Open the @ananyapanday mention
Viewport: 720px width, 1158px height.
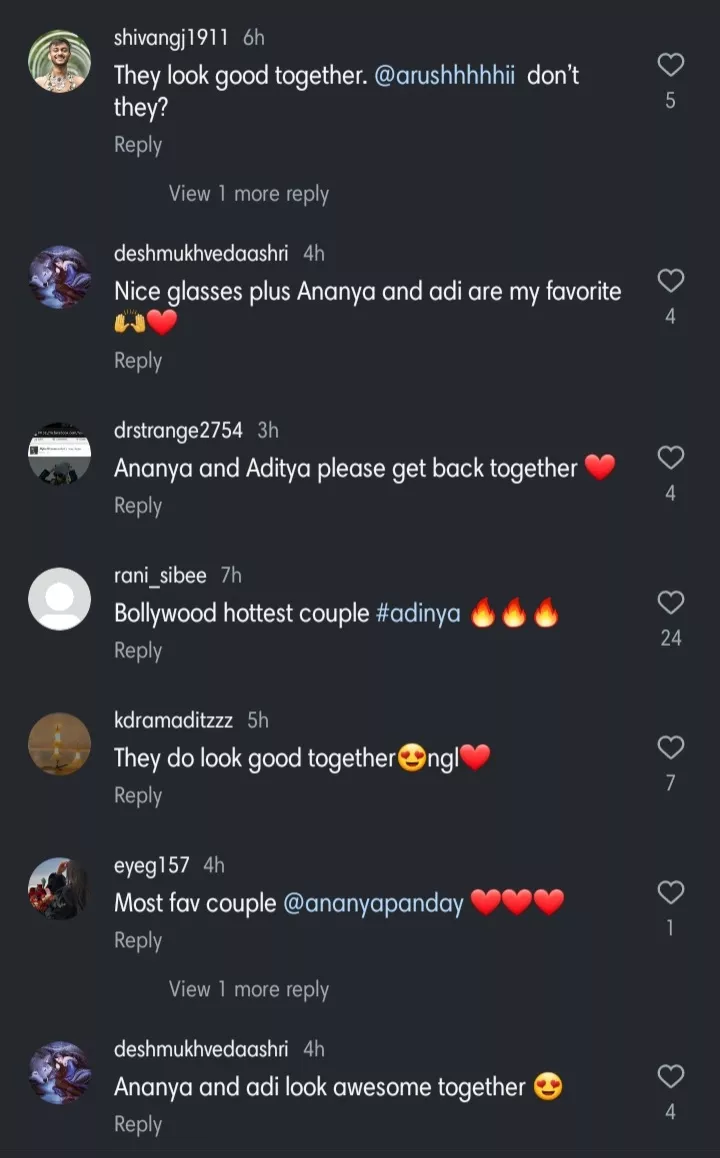pos(374,903)
